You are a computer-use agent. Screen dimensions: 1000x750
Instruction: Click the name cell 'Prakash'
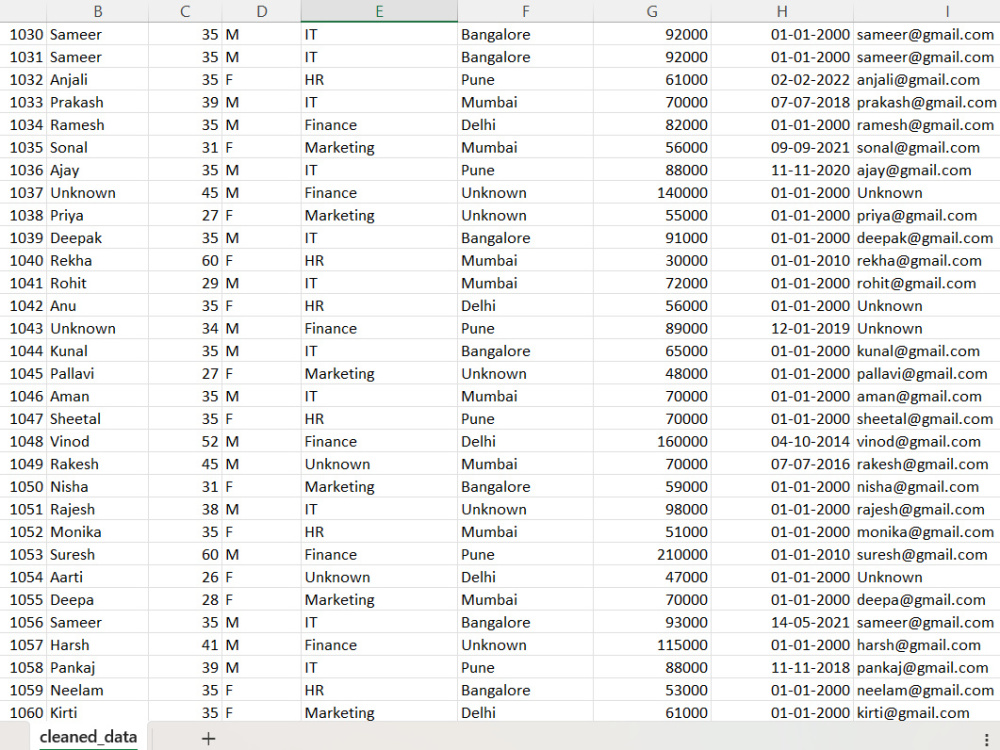(98, 102)
